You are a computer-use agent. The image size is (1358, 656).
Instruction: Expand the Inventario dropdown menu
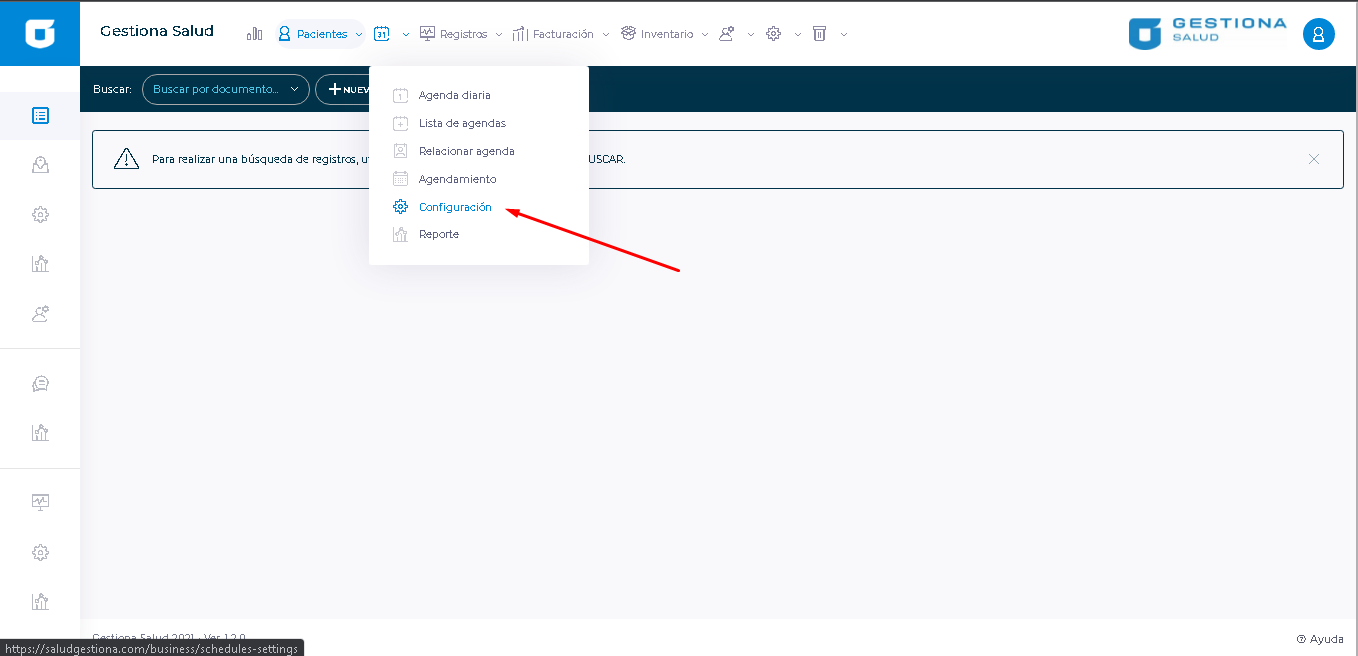665,34
